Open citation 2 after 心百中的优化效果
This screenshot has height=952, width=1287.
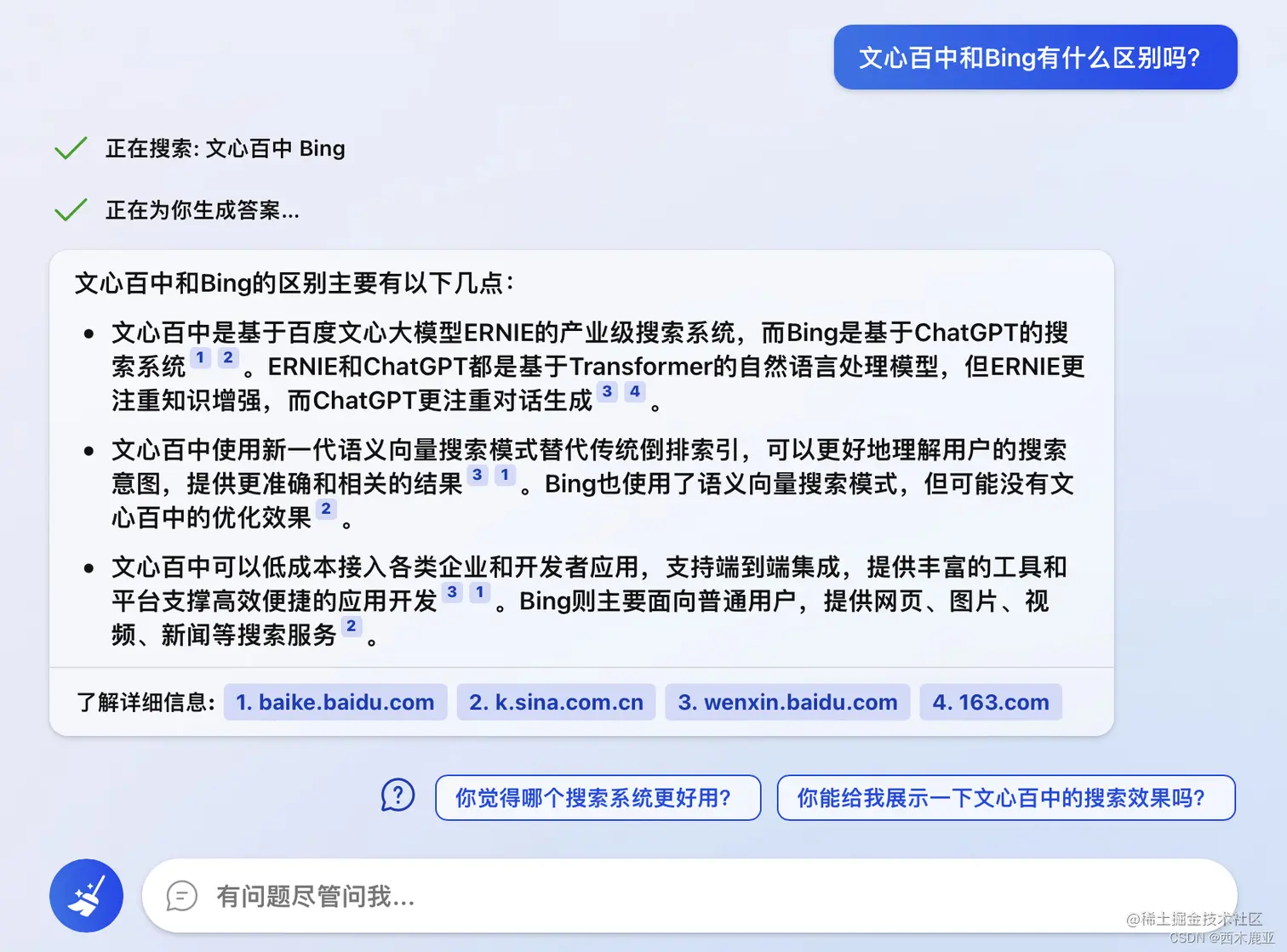[x=326, y=510]
